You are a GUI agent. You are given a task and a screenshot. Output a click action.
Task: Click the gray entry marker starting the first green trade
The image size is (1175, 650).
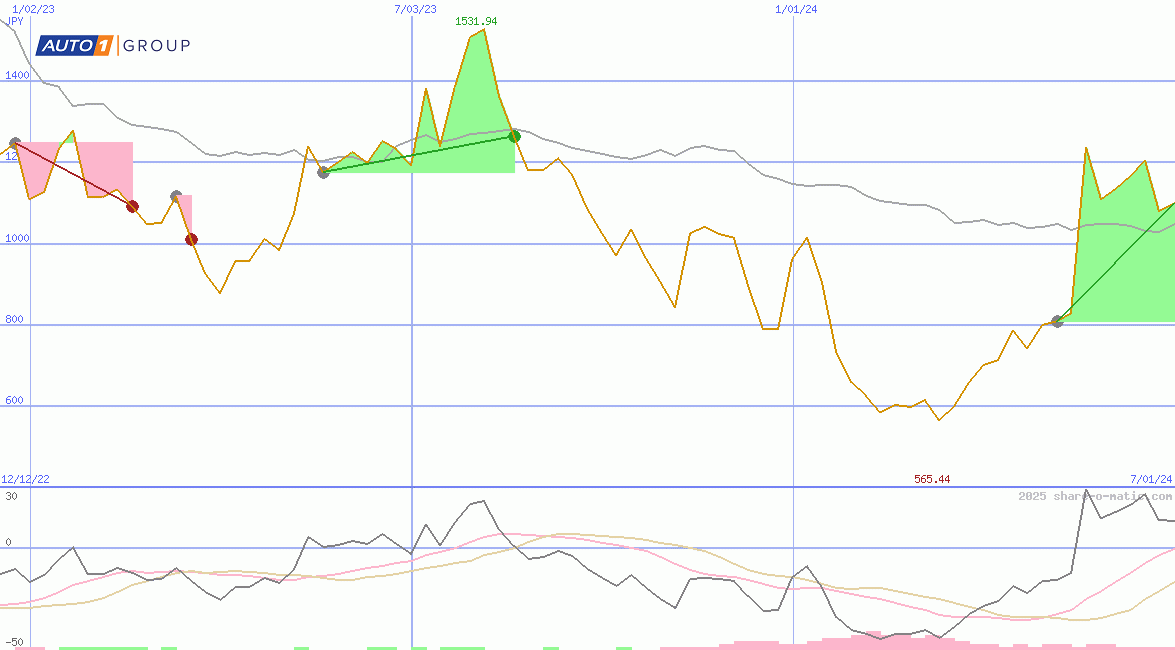[x=323, y=172]
